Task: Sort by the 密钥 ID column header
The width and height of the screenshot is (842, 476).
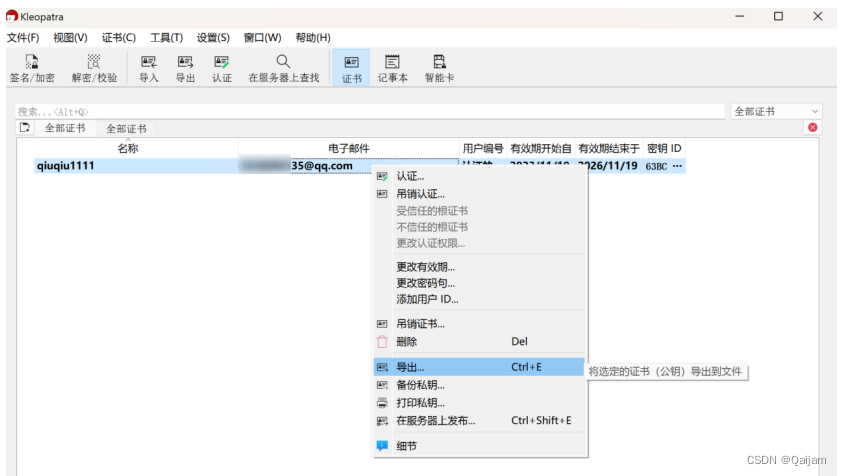Action: click(x=664, y=148)
